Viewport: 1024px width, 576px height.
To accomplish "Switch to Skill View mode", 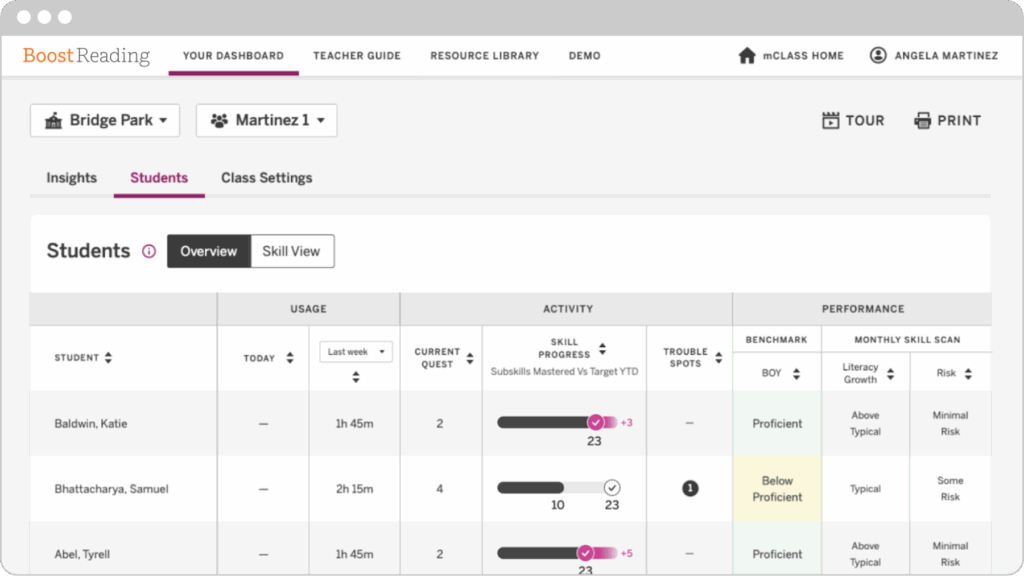I will point(291,251).
